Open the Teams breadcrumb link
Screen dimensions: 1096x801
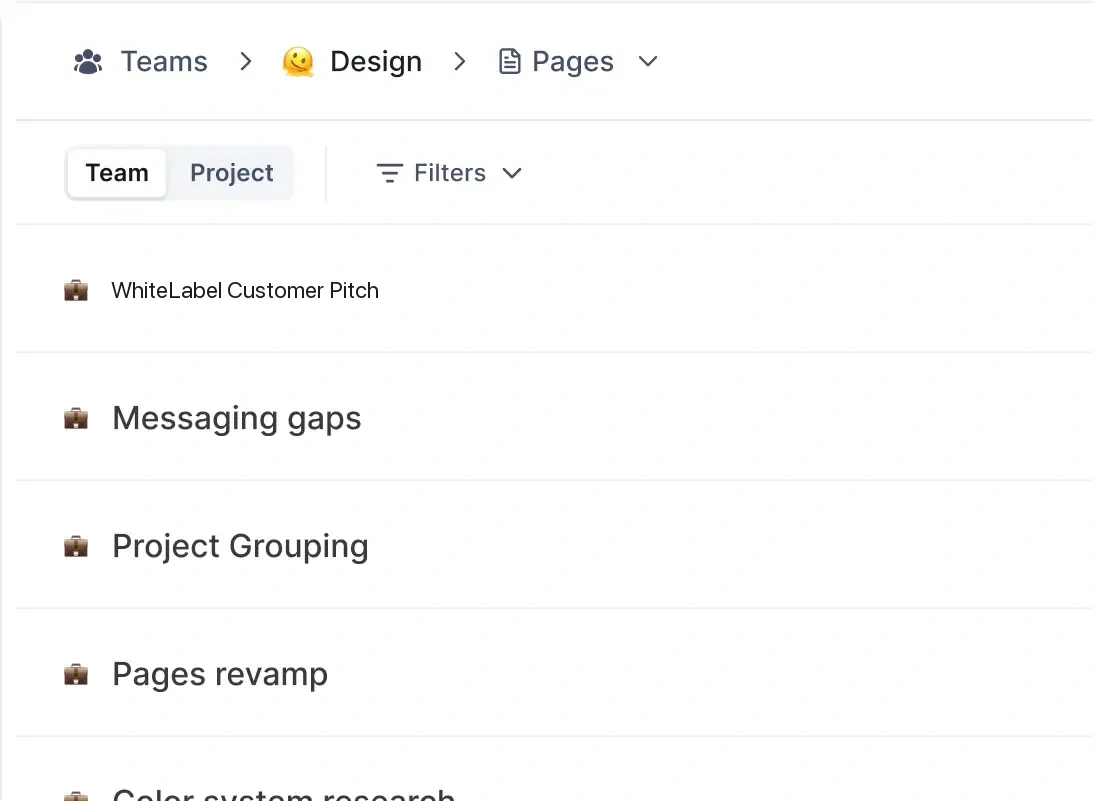pos(164,62)
